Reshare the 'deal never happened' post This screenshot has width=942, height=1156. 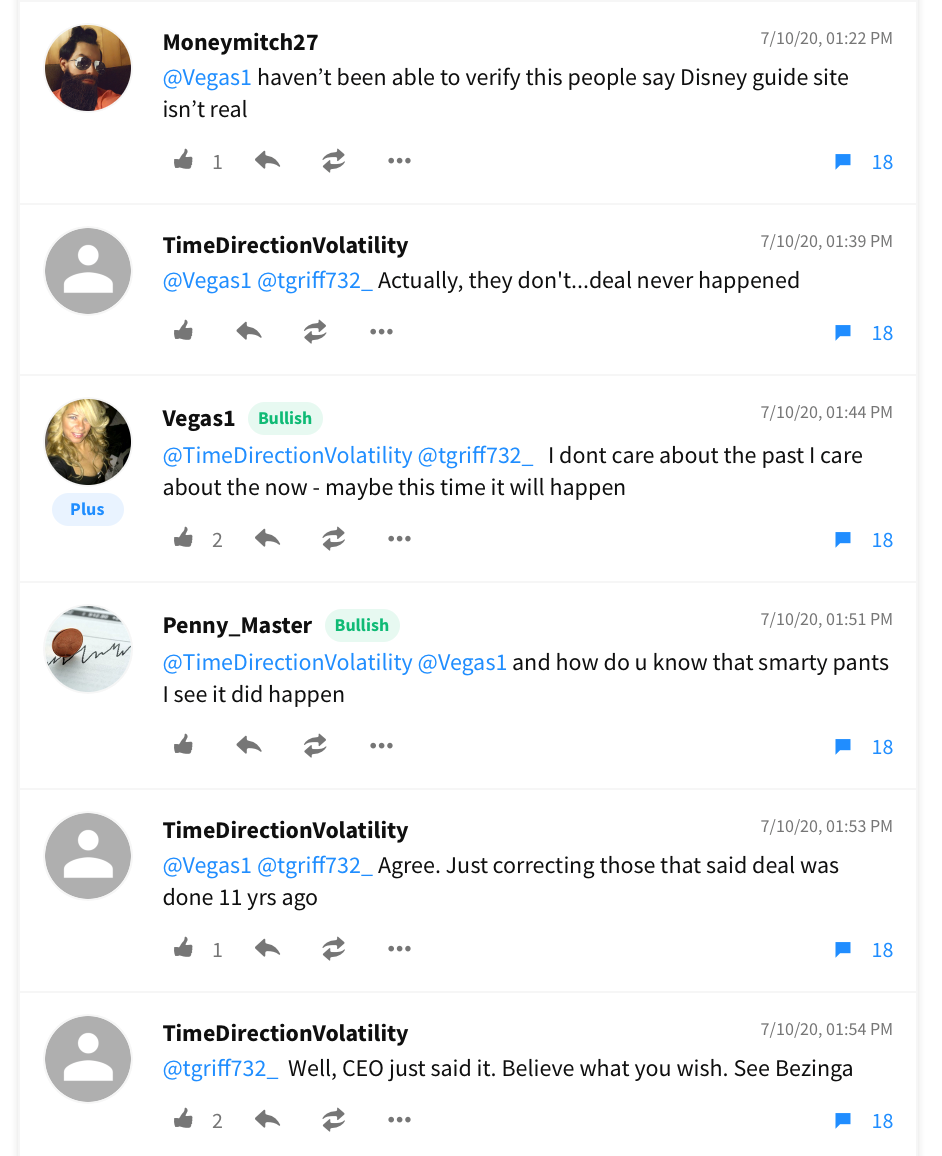315,332
